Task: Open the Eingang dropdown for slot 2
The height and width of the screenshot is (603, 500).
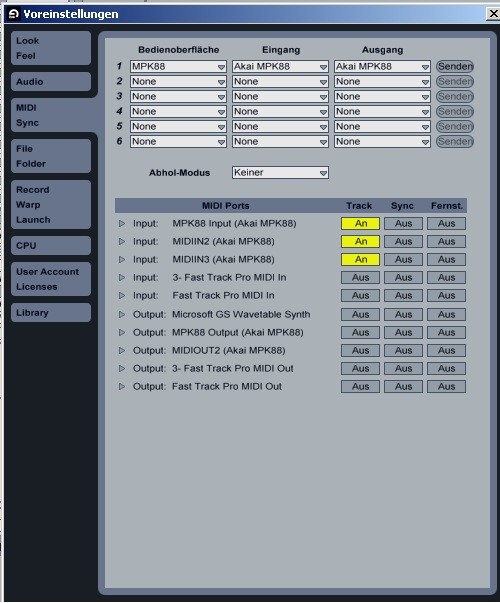Action: [x=280, y=82]
